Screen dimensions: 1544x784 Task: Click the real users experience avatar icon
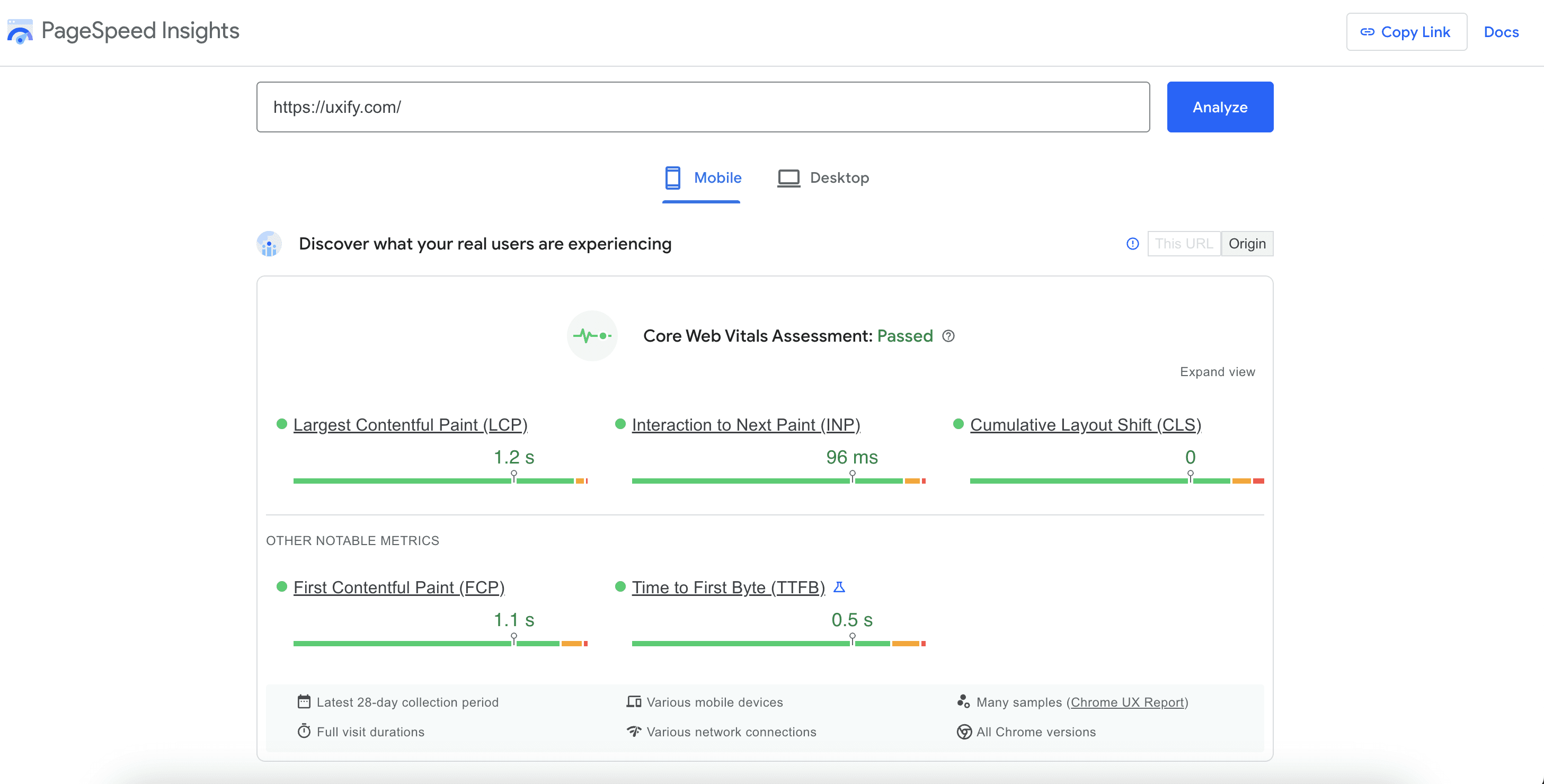click(x=269, y=244)
